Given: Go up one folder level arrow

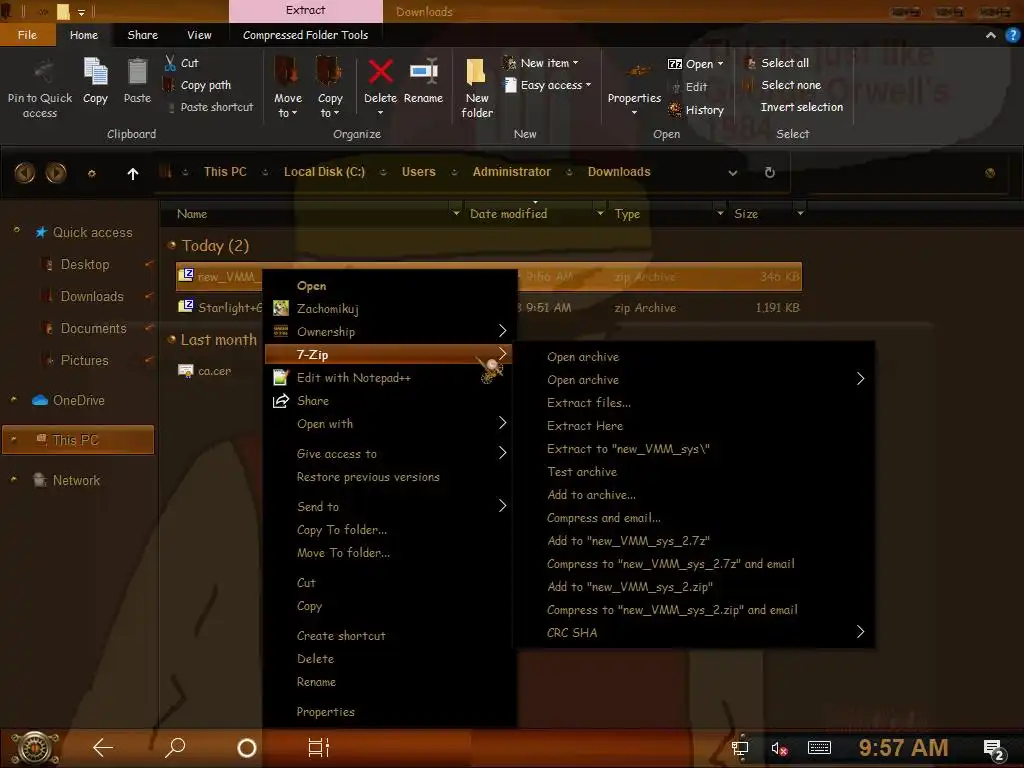Looking at the screenshot, I should 133,173.
